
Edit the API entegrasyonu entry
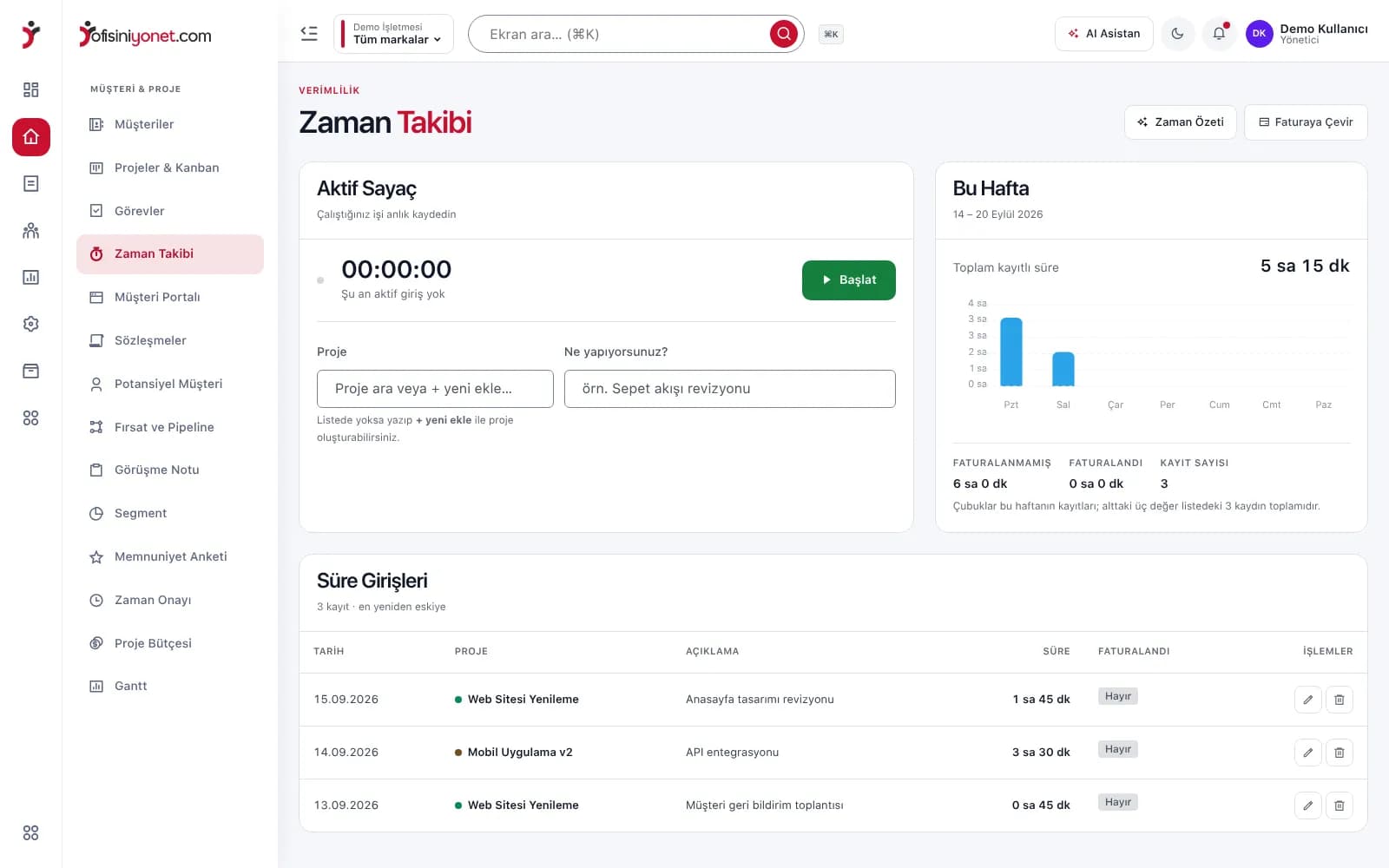click(x=1307, y=753)
